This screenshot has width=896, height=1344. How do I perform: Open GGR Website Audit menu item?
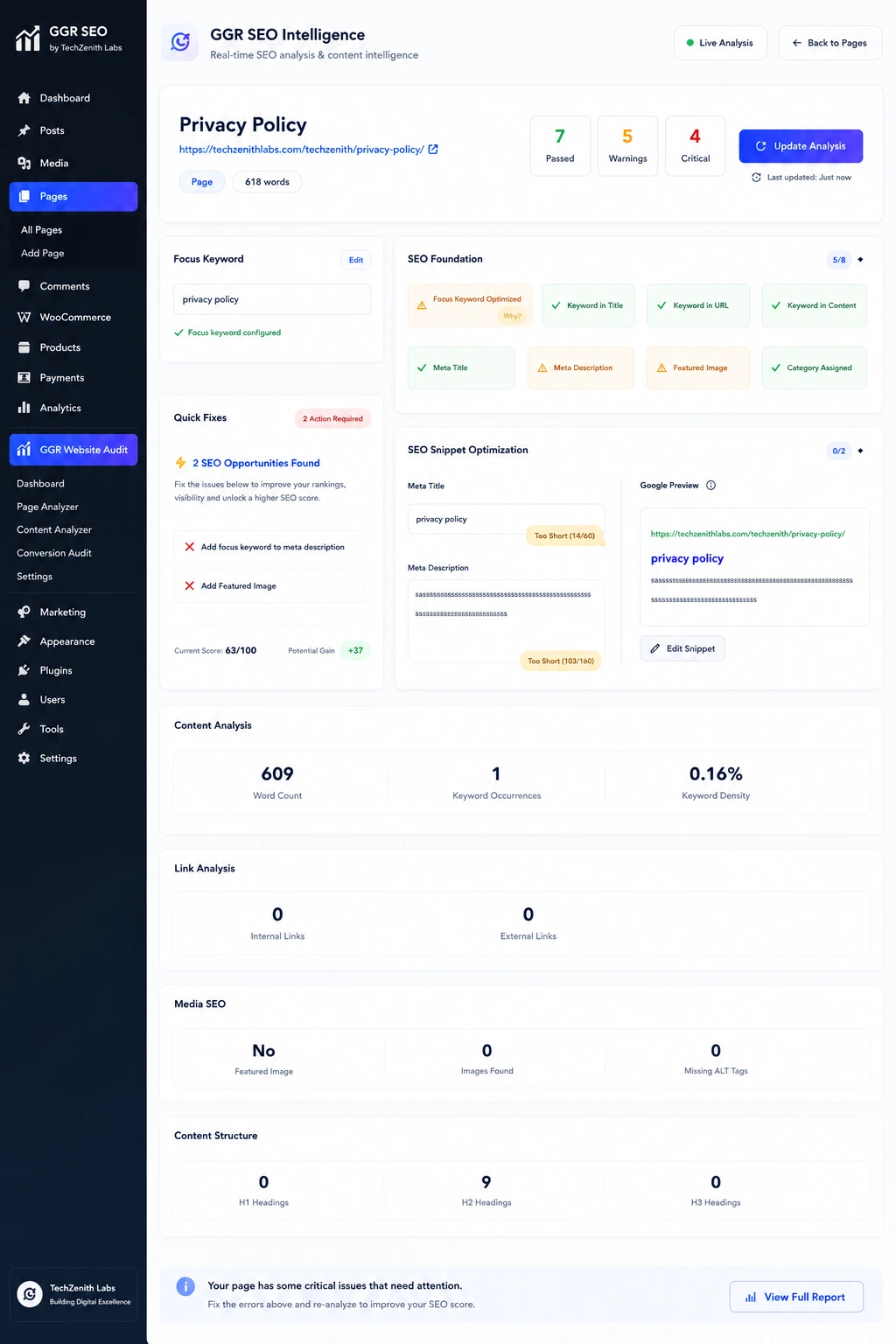pos(73,450)
